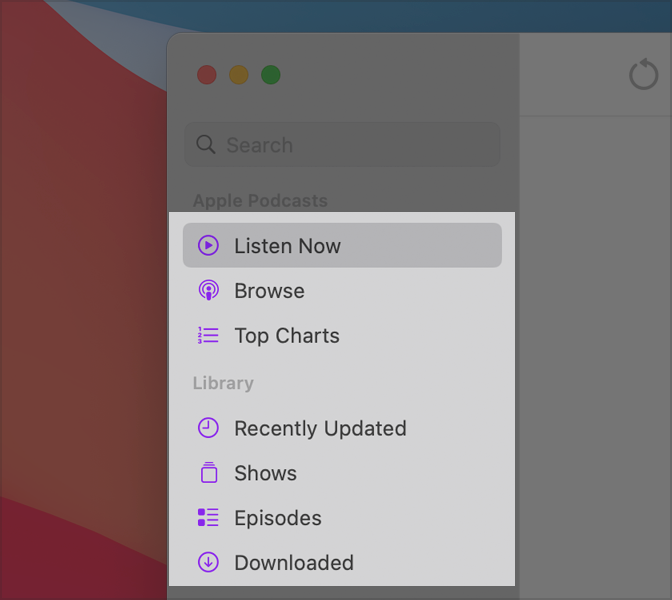This screenshot has height=600, width=672.
Task: Click the Apple Podcasts section header
Action: 260,201
